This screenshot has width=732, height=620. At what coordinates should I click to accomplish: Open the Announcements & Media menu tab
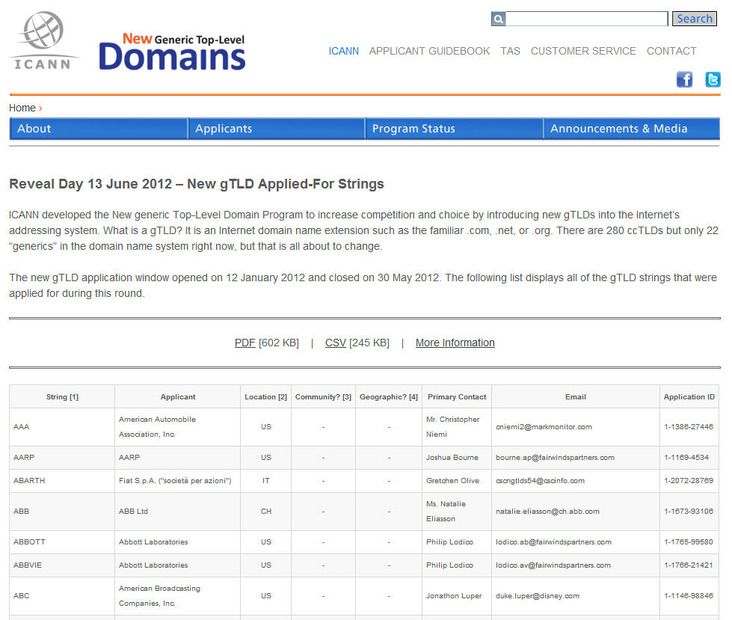[632, 128]
